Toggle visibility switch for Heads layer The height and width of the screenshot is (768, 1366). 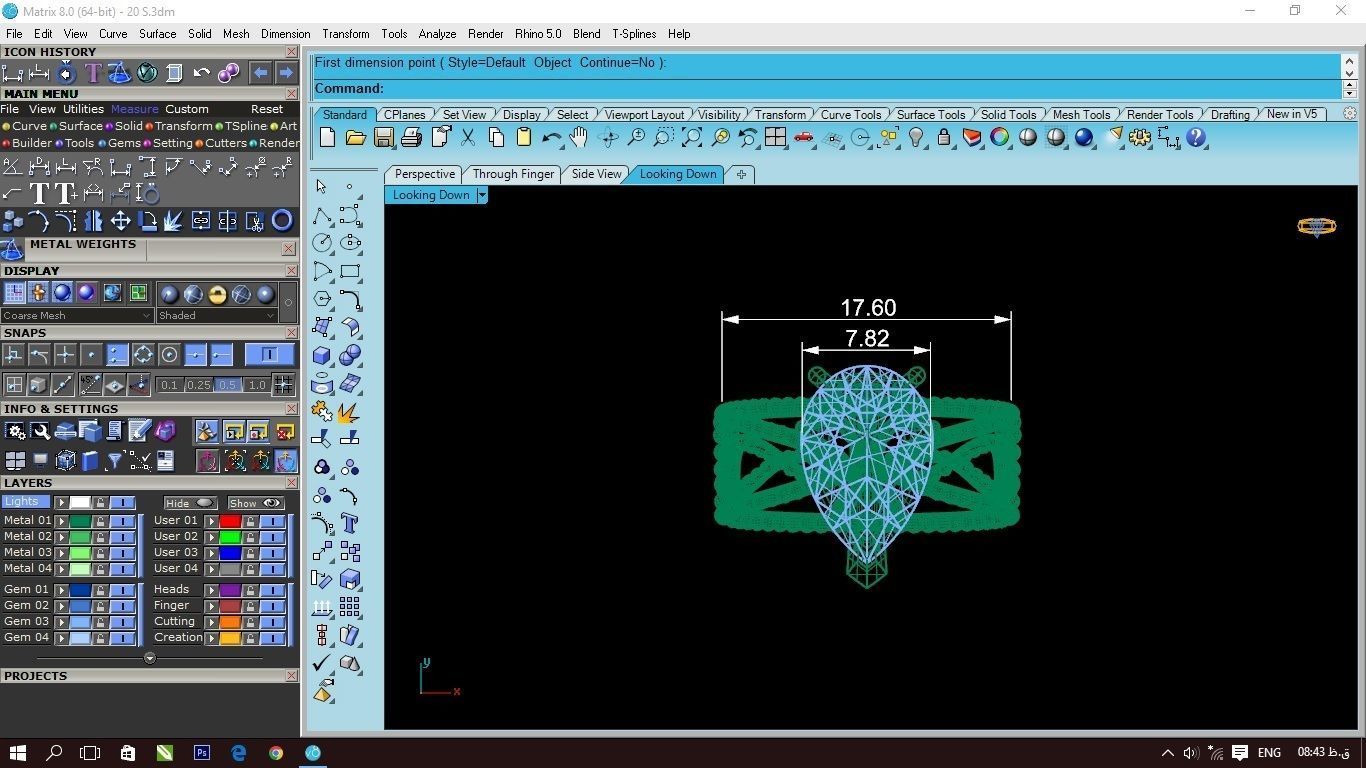pyautogui.click(x=272, y=590)
